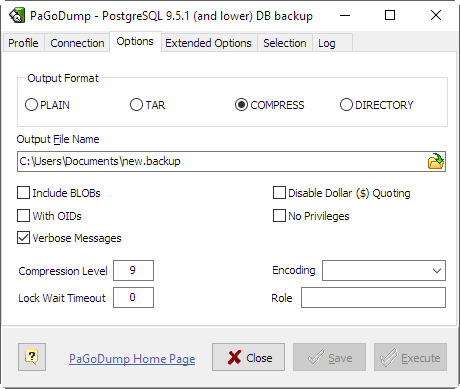Select the PLAIN output format
This screenshot has width=460, height=389.
[x=47, y=105]
